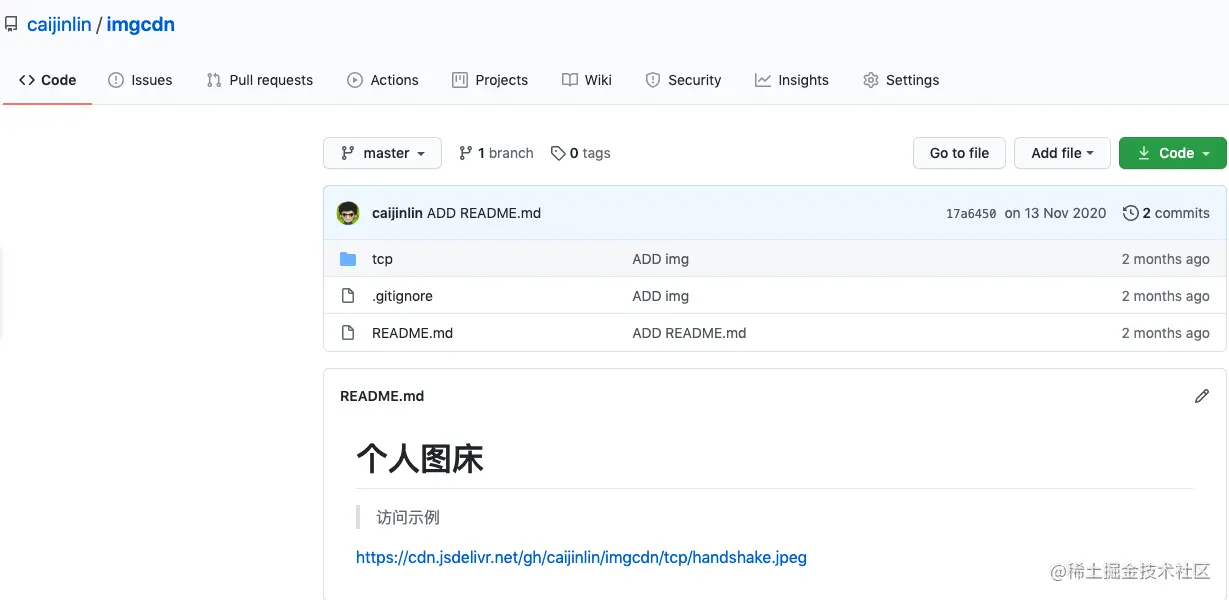1229x600 pixels.
Task: Click the caijinlin avatar in commit row
Action: pyautogui.click(x=348, y=213)
